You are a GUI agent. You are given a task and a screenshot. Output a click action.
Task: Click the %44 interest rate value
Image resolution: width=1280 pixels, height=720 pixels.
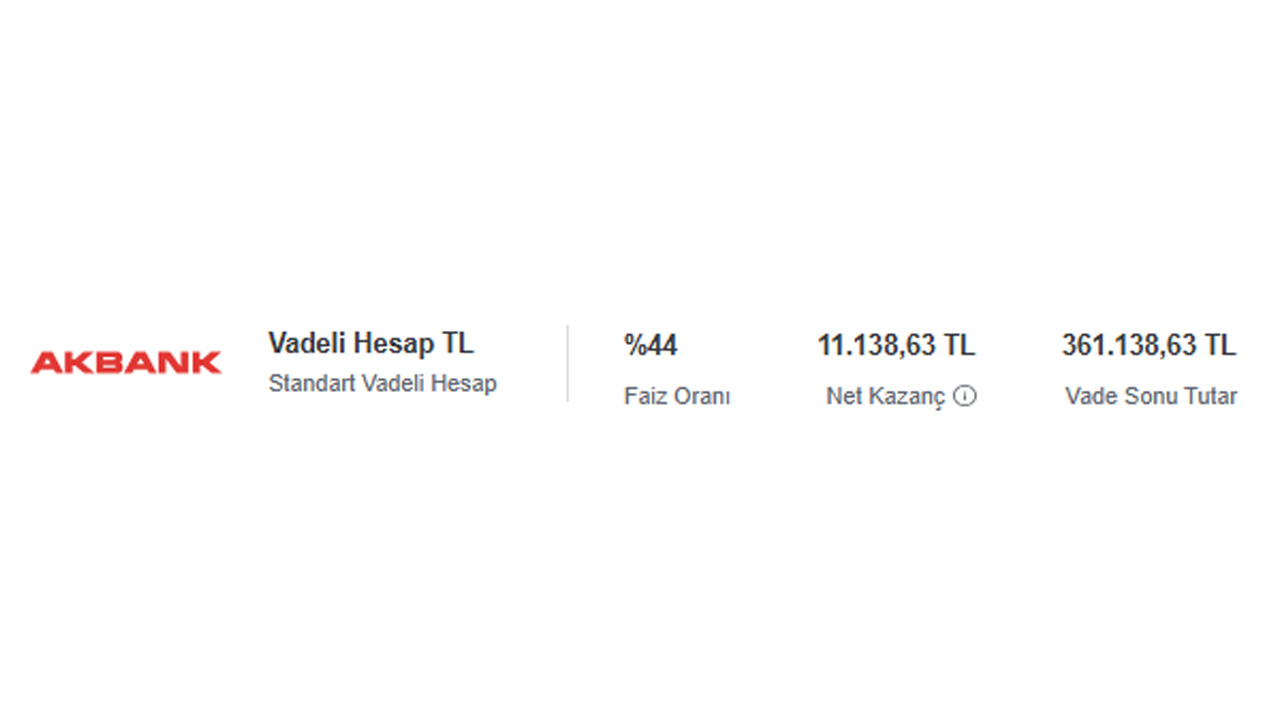click(x=650, y=346)
